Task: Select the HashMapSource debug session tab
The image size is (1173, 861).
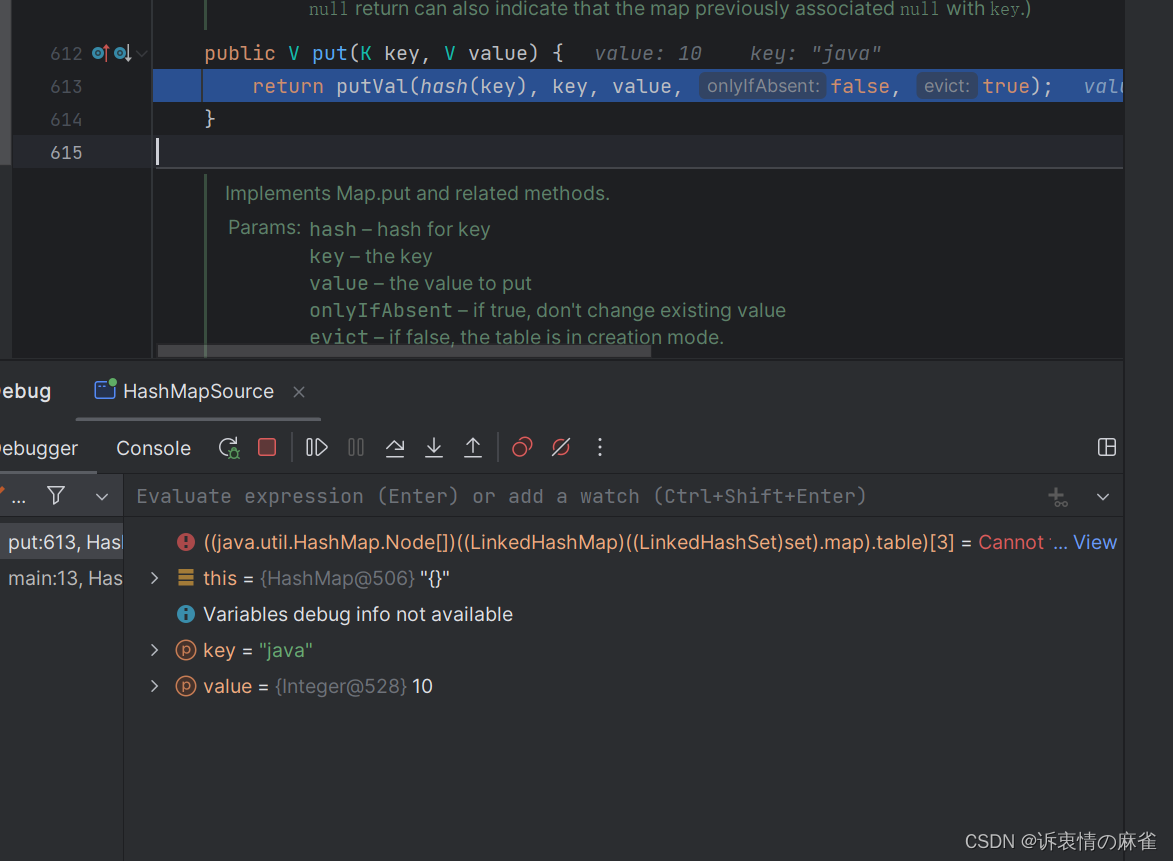Action: tap(198, 391)
